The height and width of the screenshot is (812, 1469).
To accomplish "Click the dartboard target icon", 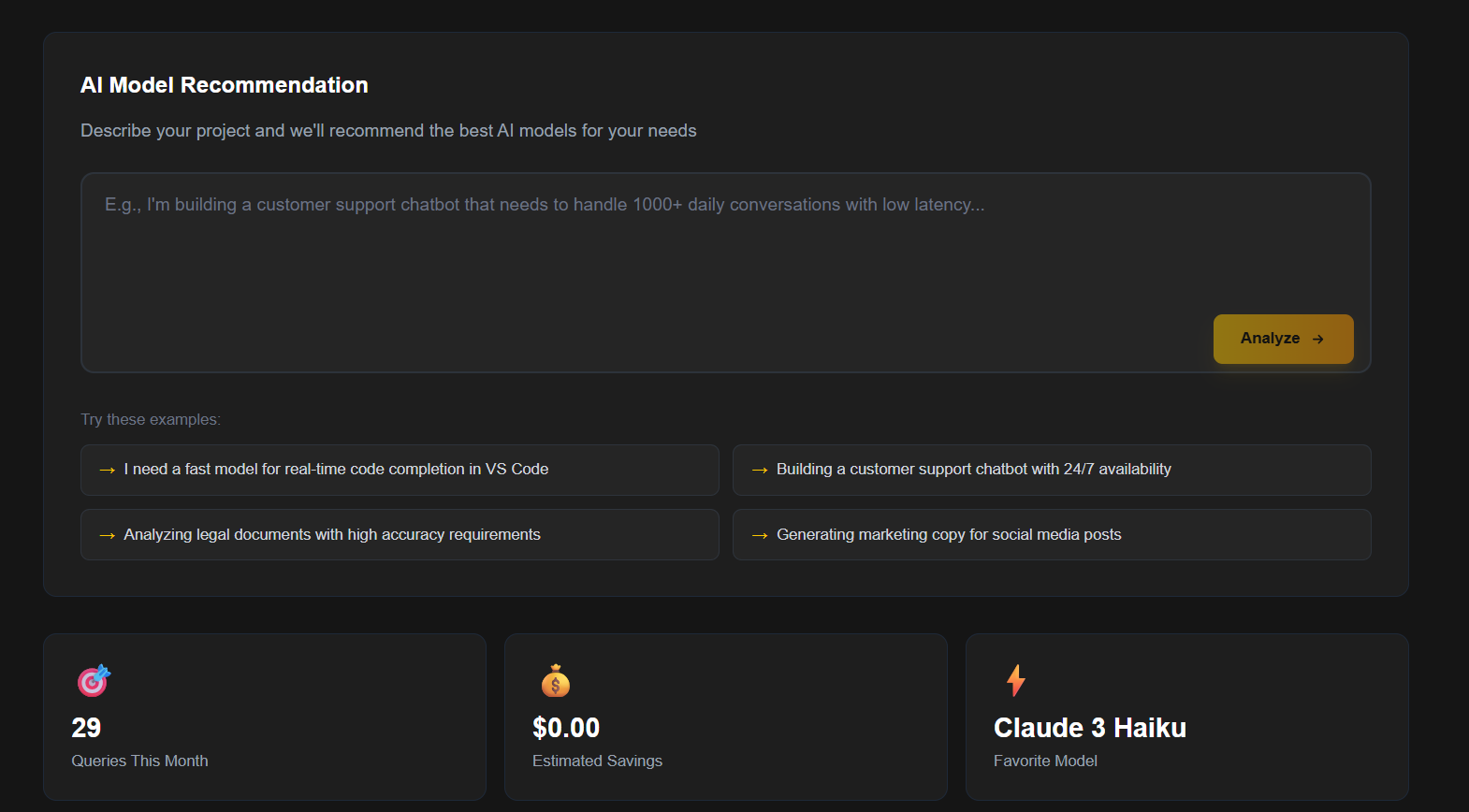I will pyautogui.click(x=94, y=680).
